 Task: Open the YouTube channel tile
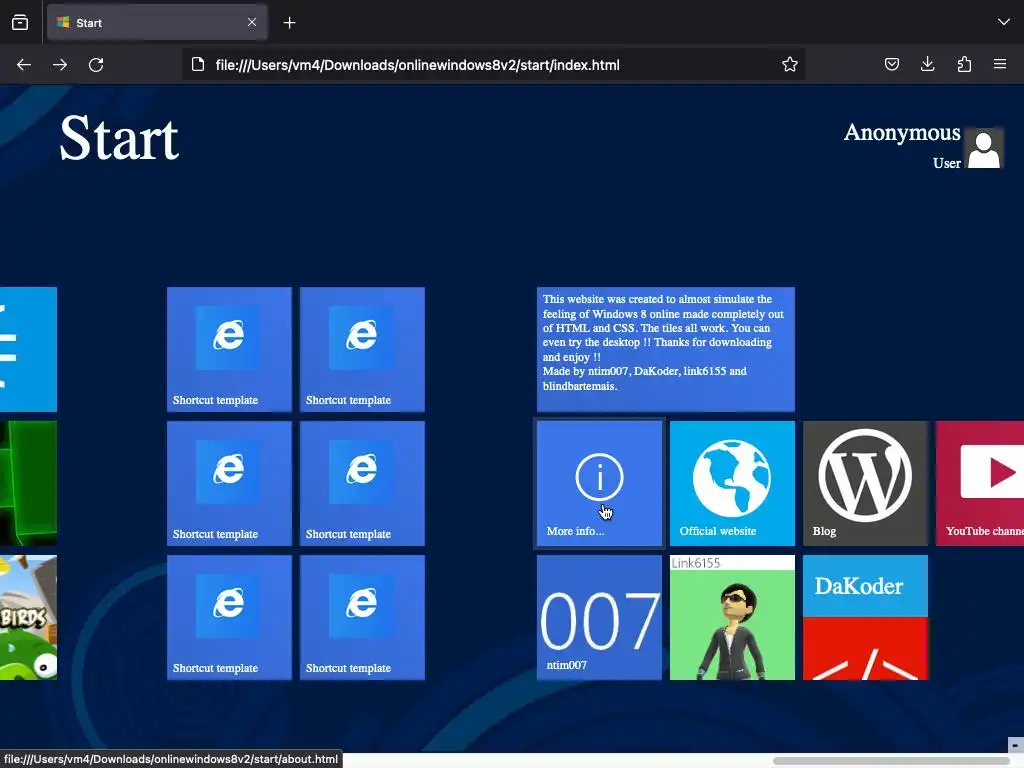[x=980, y=483]
